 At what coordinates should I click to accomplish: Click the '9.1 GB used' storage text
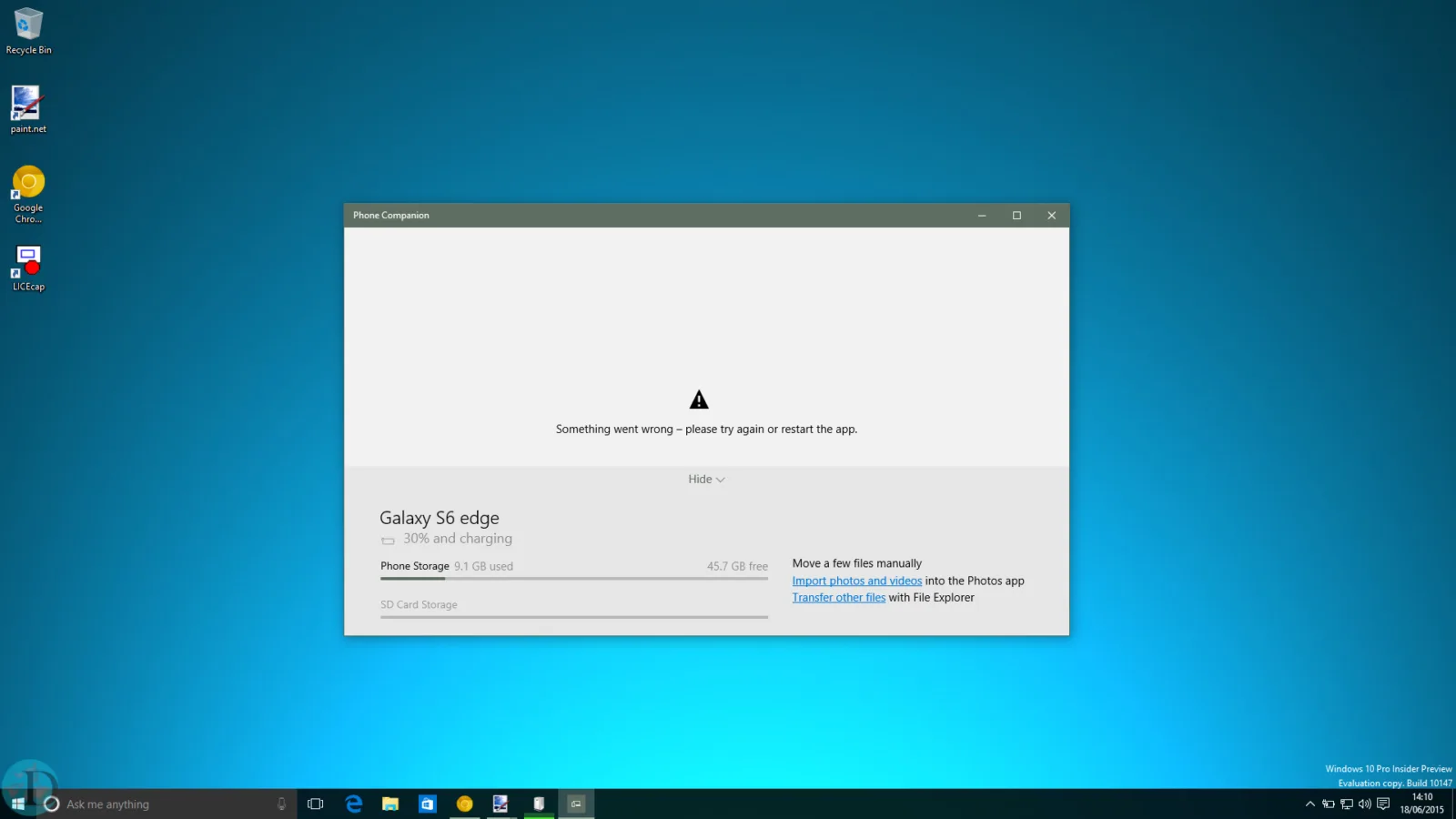point(483,566)
